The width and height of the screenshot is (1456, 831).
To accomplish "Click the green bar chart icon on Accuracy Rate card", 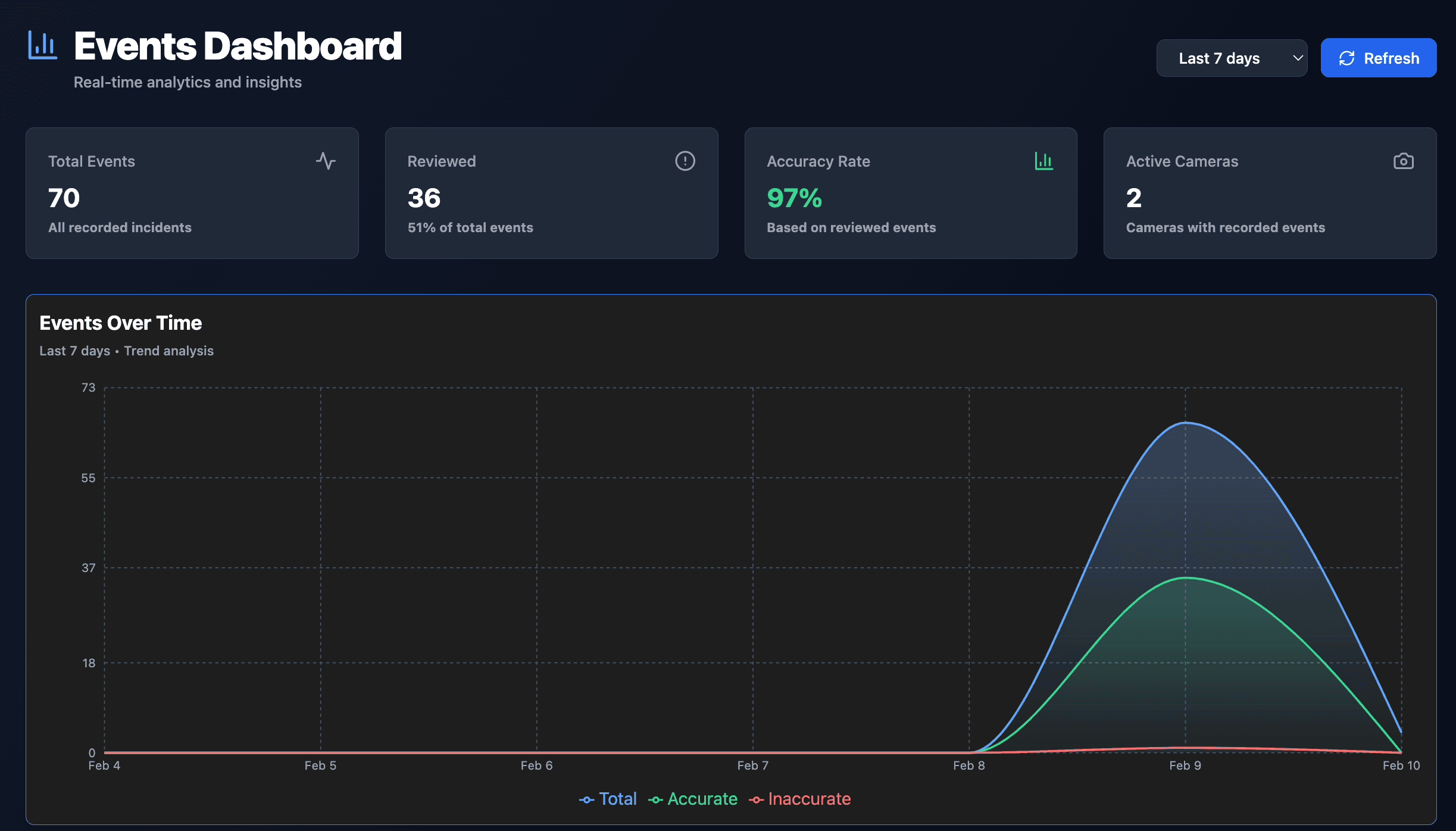I will coord(1044,161).
